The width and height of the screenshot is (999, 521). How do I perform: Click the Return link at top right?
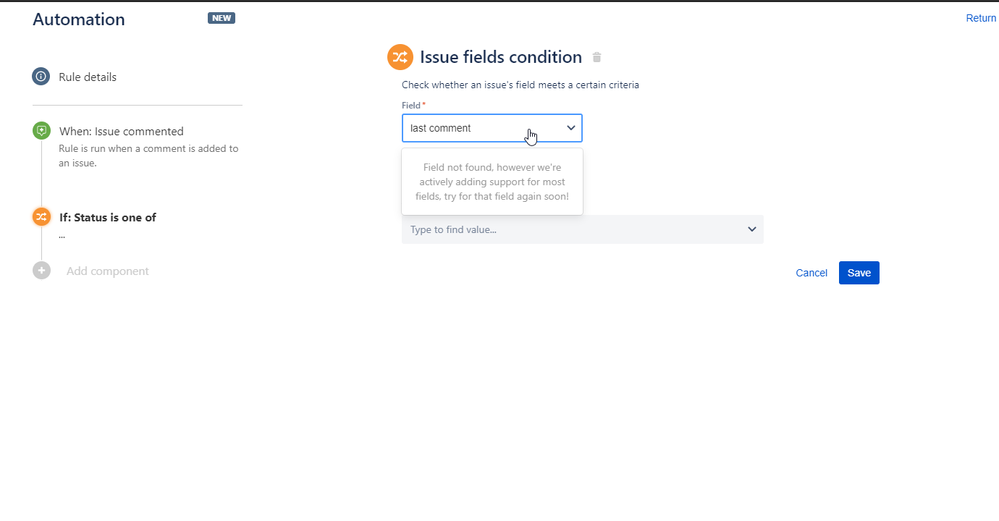point(981,18)
